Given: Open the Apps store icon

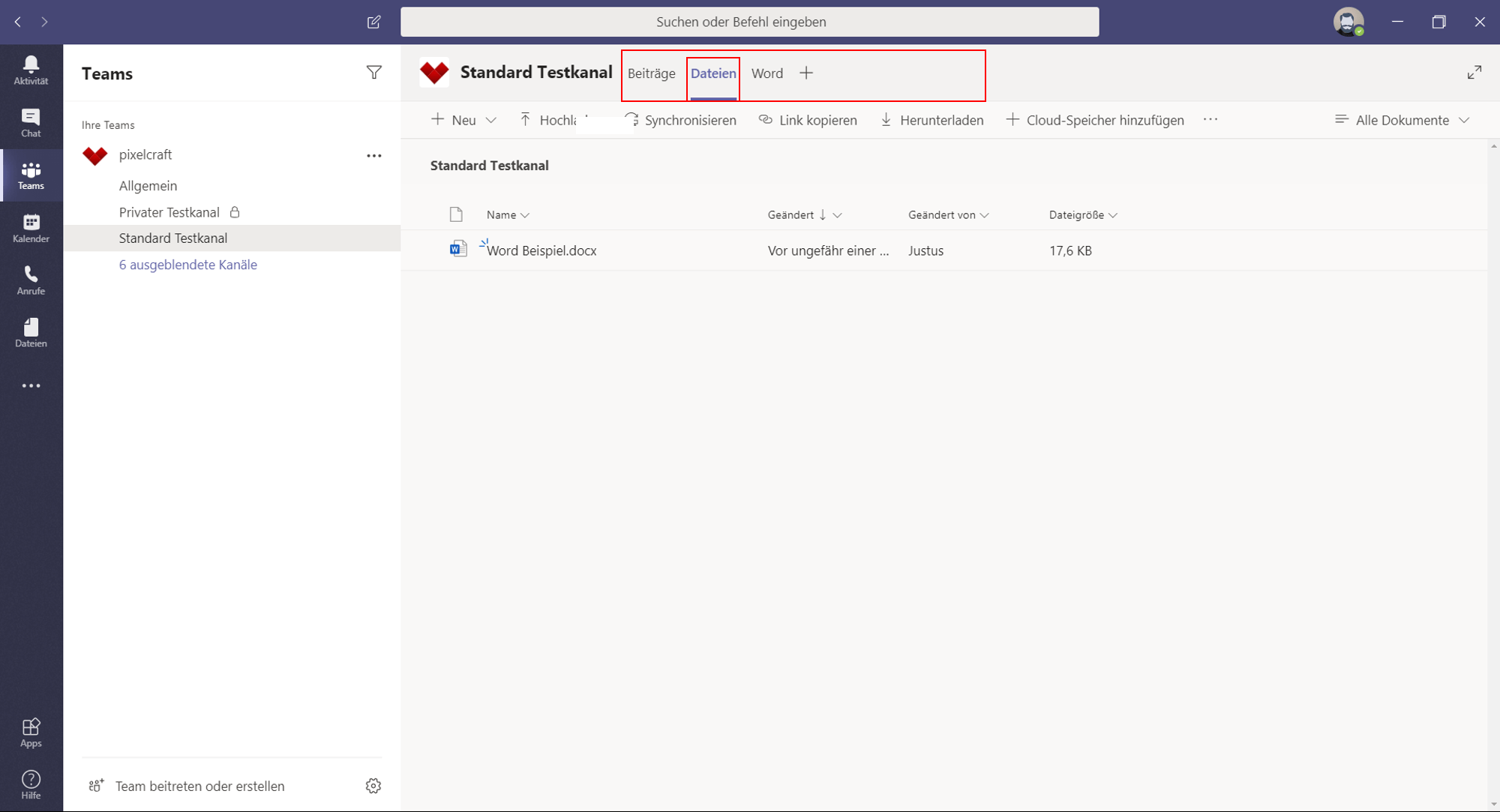Looking at the screenshot, I should [31, 733].
